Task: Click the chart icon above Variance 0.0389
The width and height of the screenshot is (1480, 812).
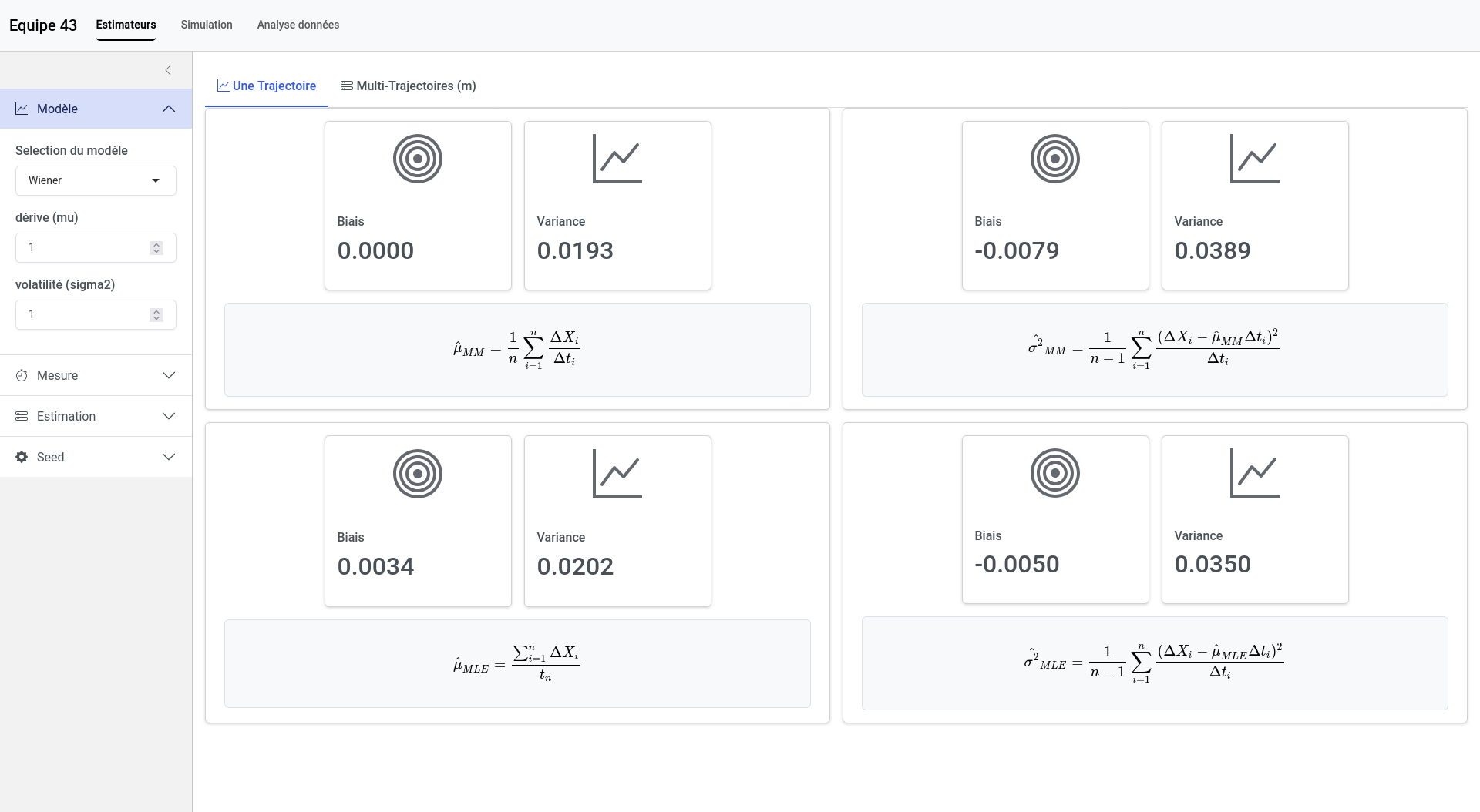Action: pyautogui.click(x=1254, y=159)
